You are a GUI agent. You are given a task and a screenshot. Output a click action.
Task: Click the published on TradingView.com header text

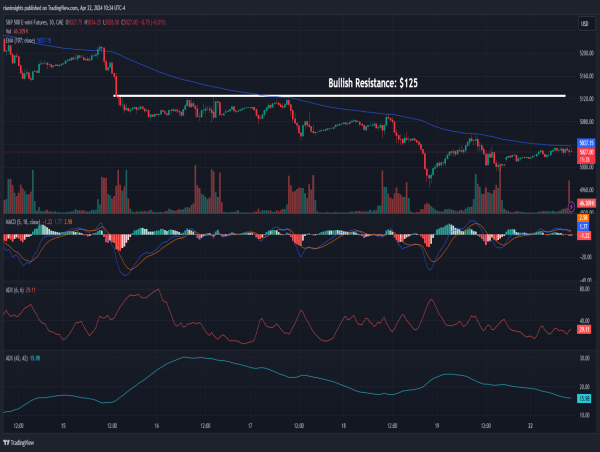pyautogui.click(x=64, y=8)
